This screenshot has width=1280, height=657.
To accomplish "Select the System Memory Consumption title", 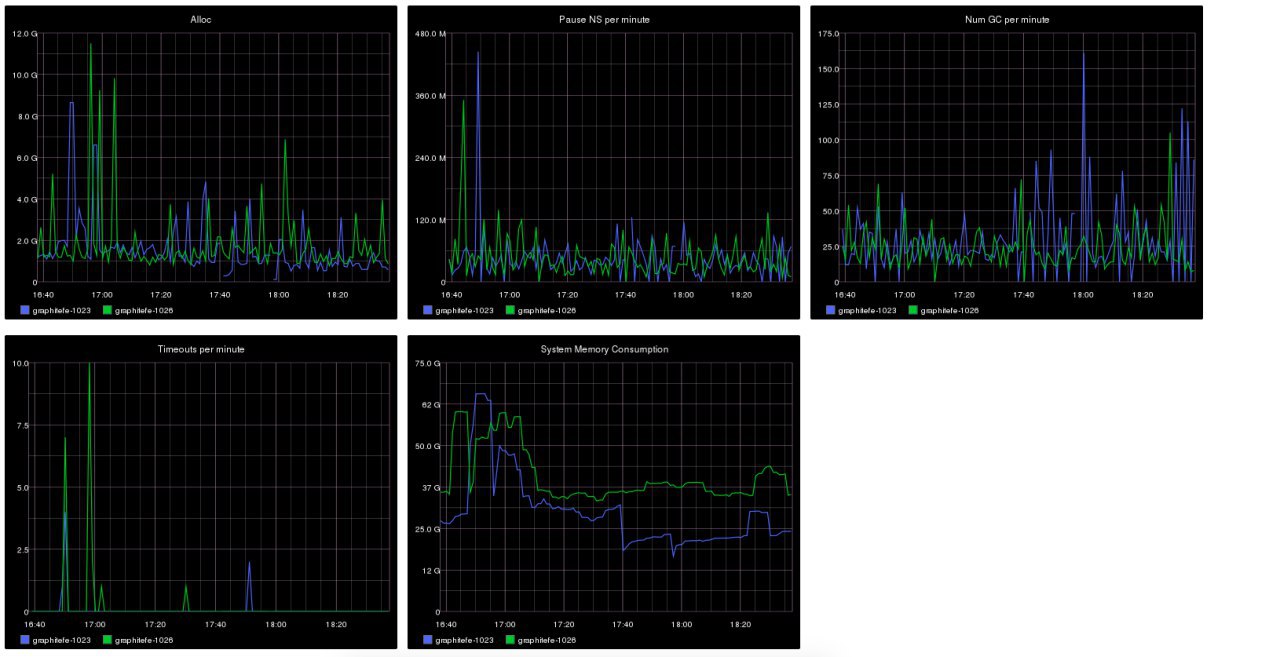I will [604, 349].
